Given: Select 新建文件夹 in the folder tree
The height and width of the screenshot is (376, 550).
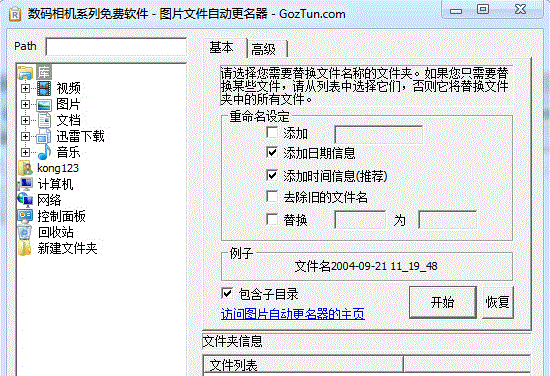Looking at the screenshot, I should pos(67,248).
